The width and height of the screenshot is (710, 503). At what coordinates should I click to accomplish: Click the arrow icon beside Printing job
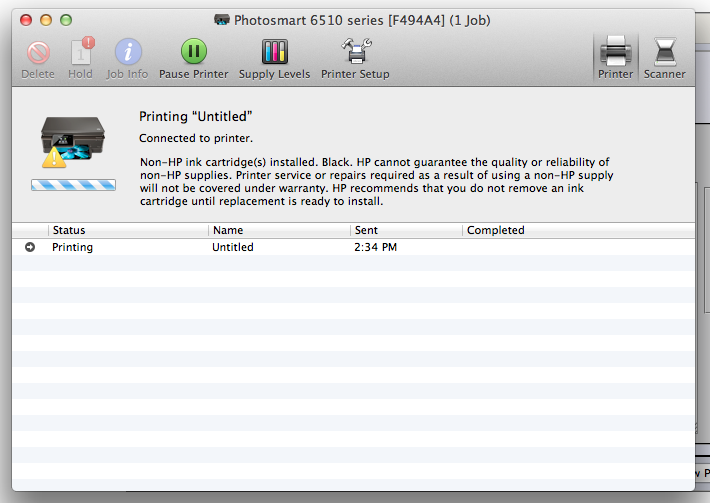click(x=30, y=247)
